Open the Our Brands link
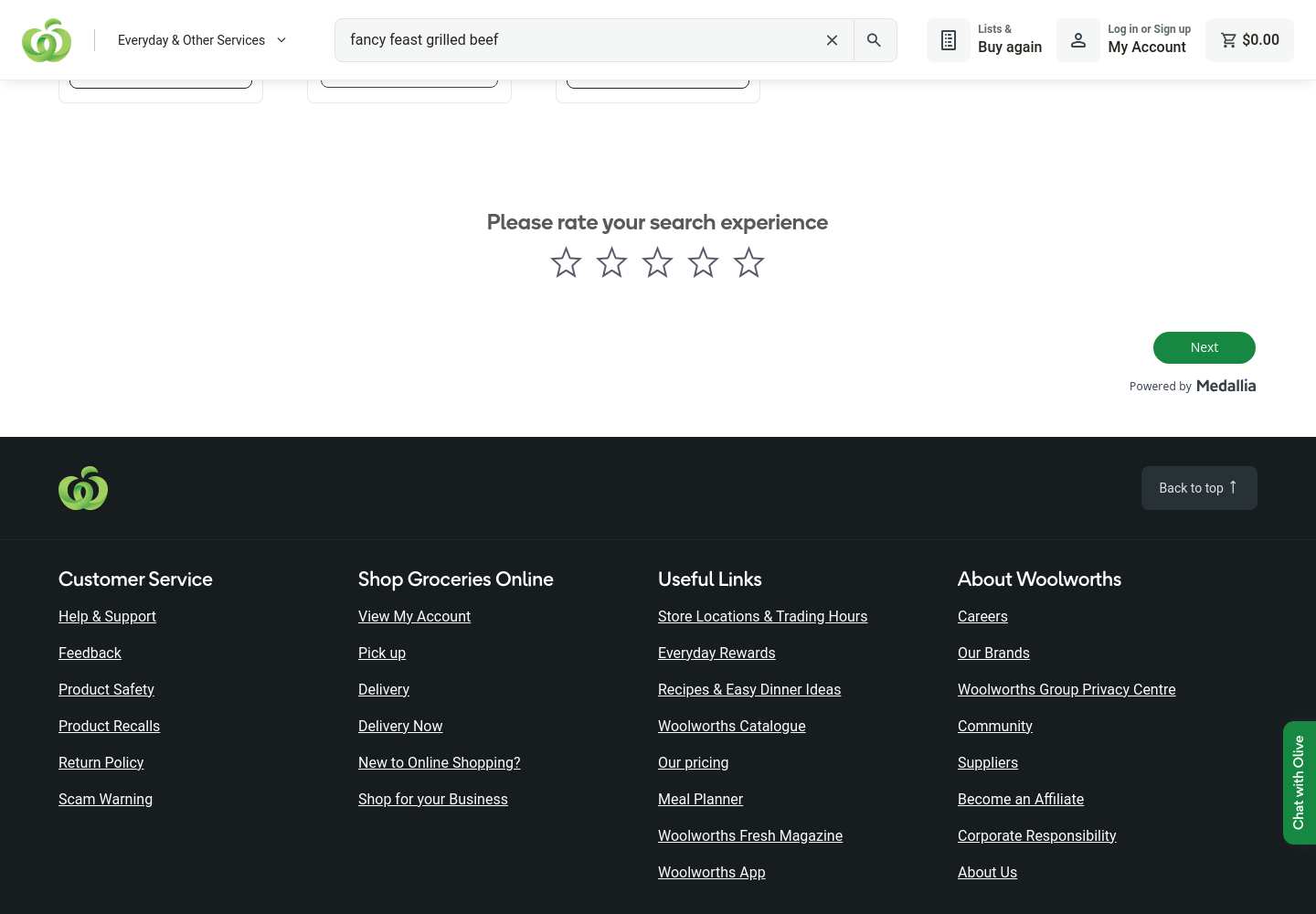Image resolution: width=1316 pixels, height=914 pixels. [993, 653]
